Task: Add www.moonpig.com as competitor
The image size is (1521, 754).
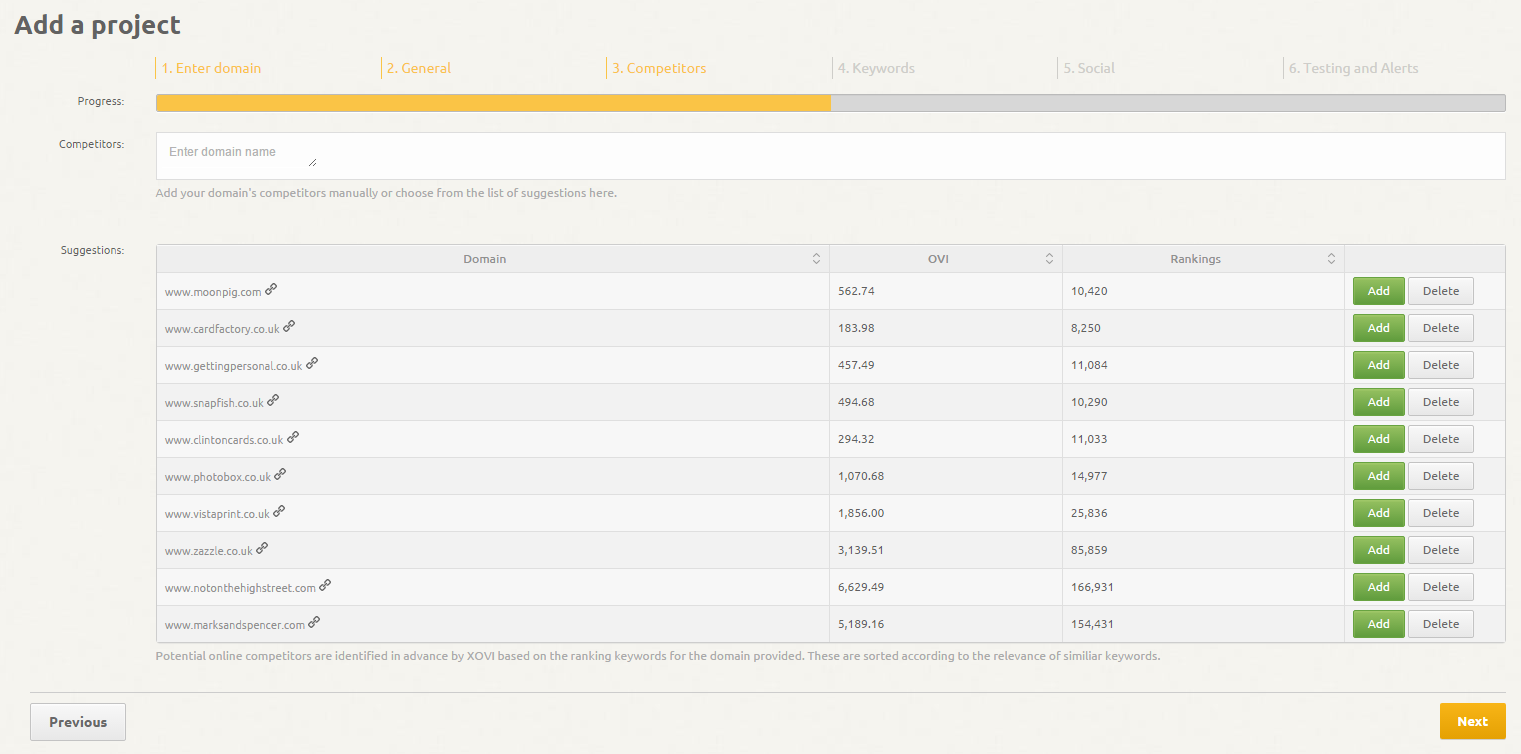Action: coord(1379,291)
